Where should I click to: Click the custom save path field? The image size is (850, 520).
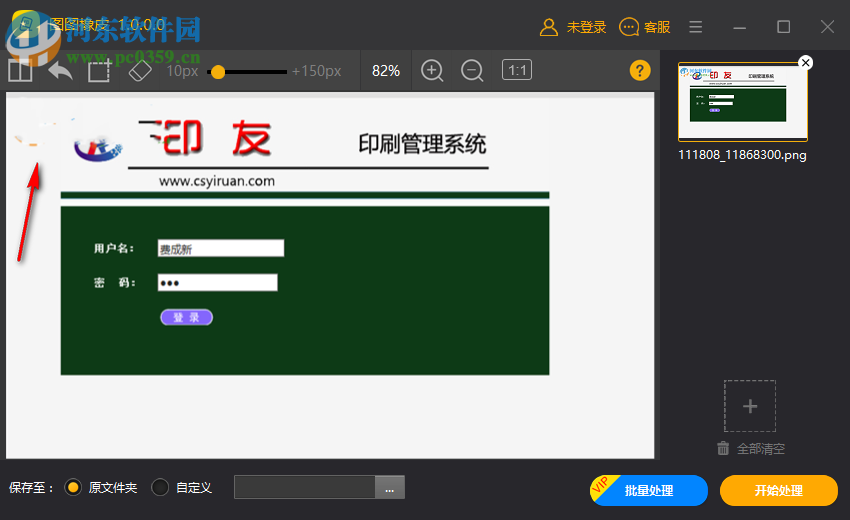pos(305,487)
